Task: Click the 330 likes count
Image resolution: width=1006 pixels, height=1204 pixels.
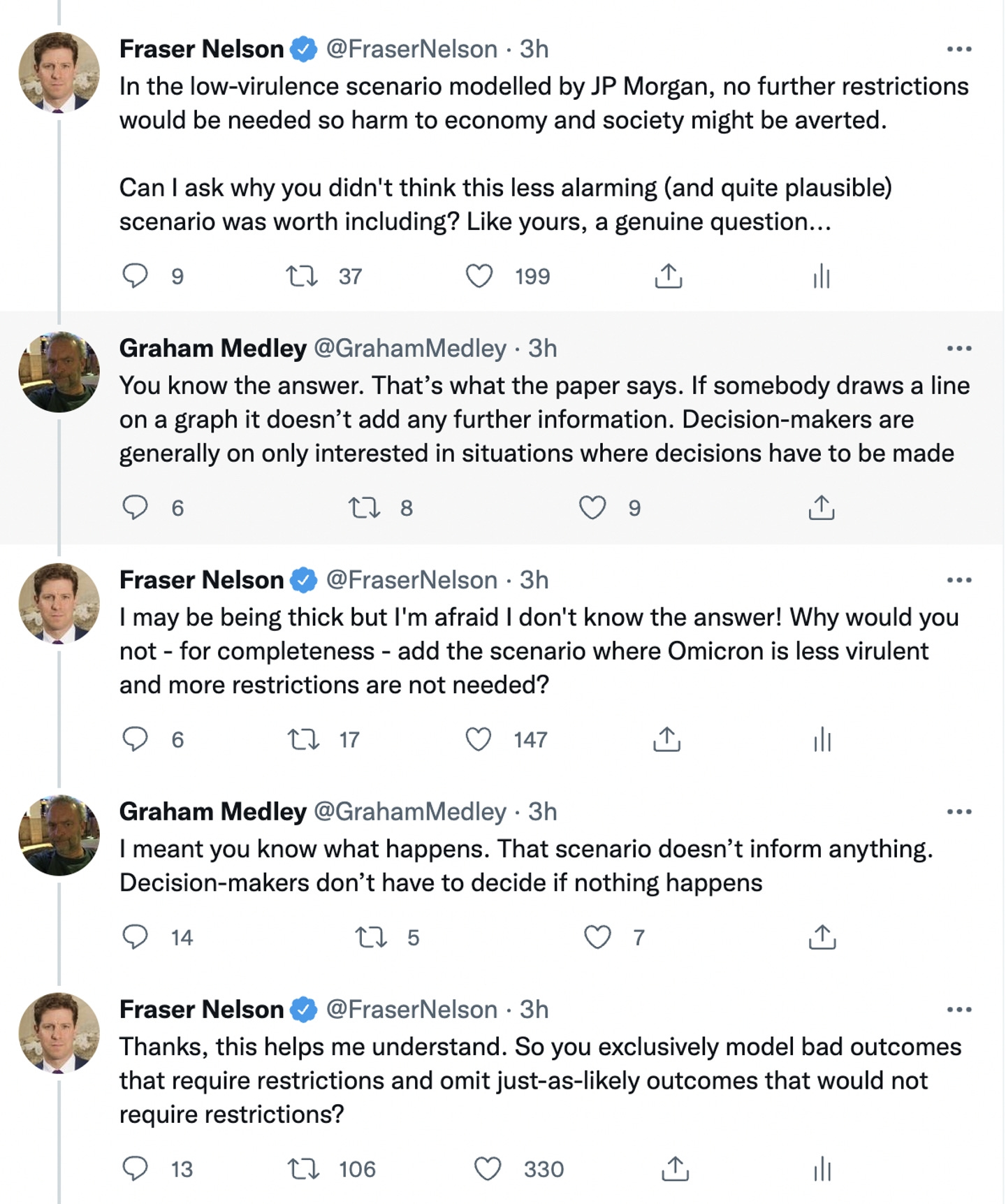Action: click(x=544, y=1168)
